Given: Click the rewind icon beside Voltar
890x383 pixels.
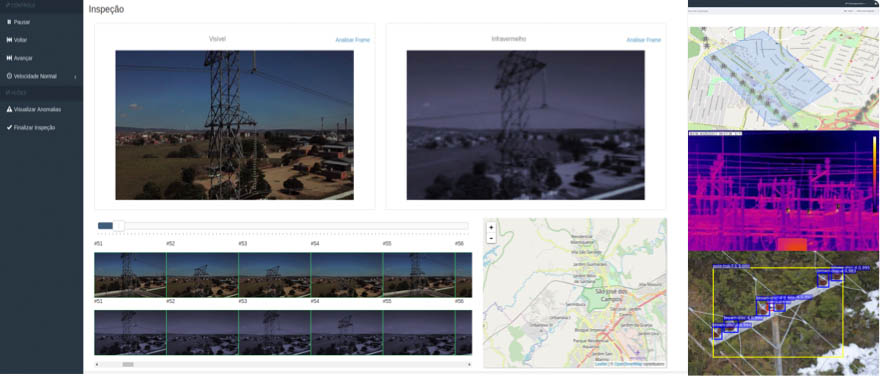Looking at the screenshot, I should point(9,40).
